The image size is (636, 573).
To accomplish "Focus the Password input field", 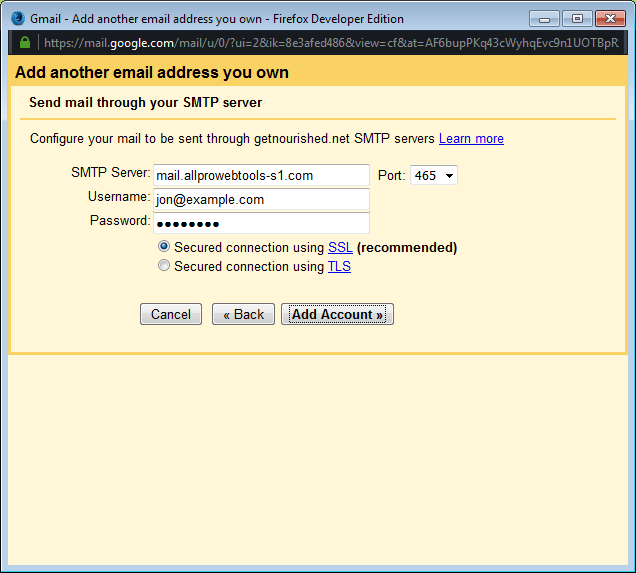I will (x=262, y=223).
